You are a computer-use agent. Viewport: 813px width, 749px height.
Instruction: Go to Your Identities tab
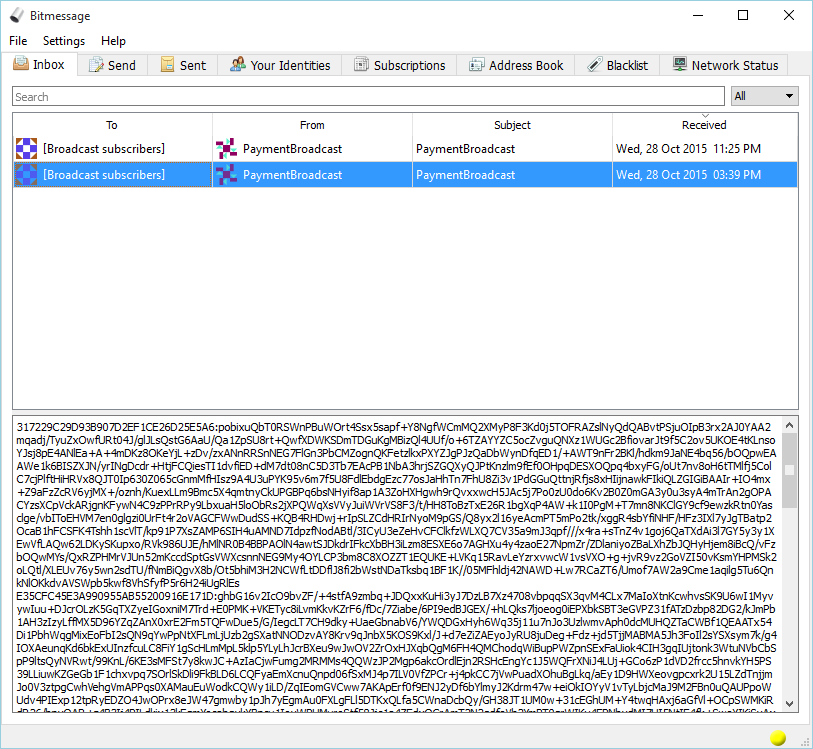[x=280, y=65]
